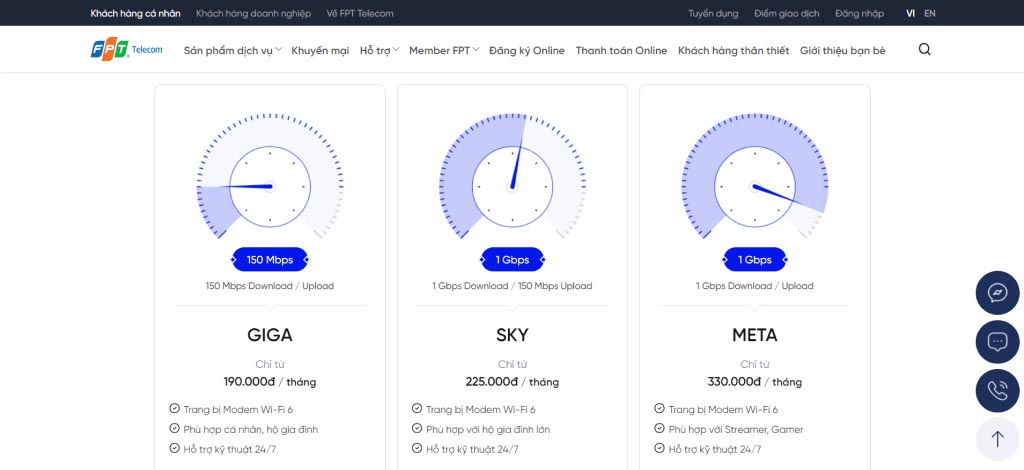Click '1 Gbps Download / Upload' text
Screen dimensions: 1024x470
(x=754, y=286)
